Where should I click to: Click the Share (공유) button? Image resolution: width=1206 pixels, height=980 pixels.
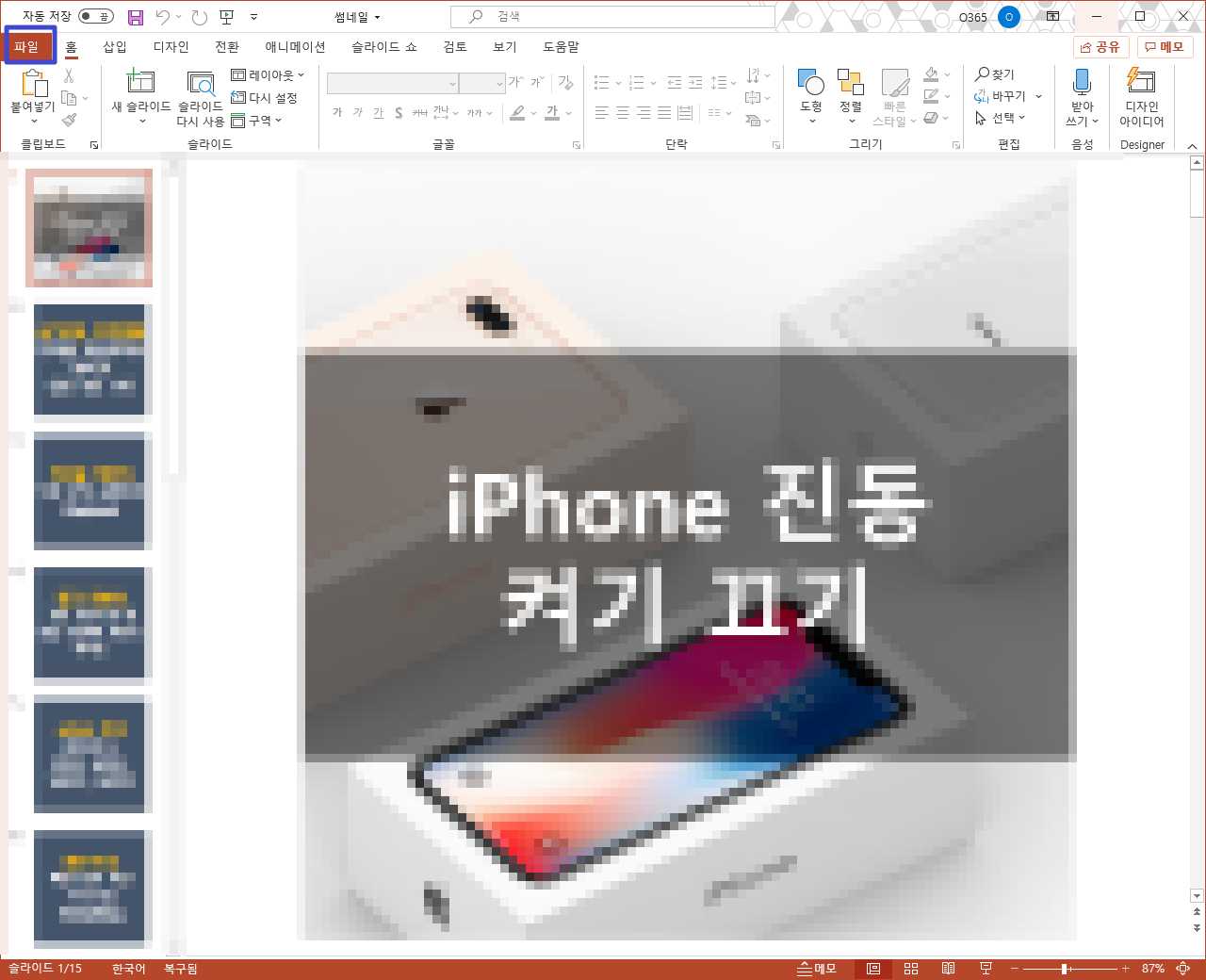coord(1100,47)
